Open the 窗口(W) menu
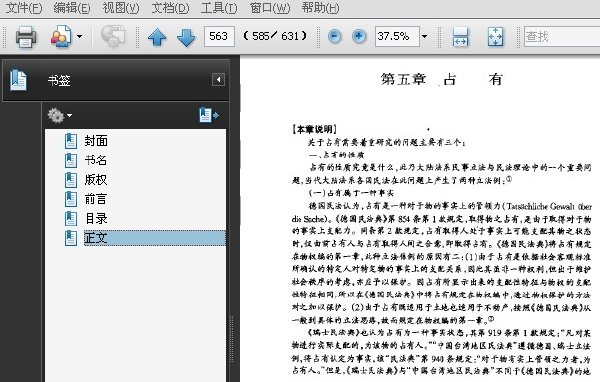 [270, 8]
